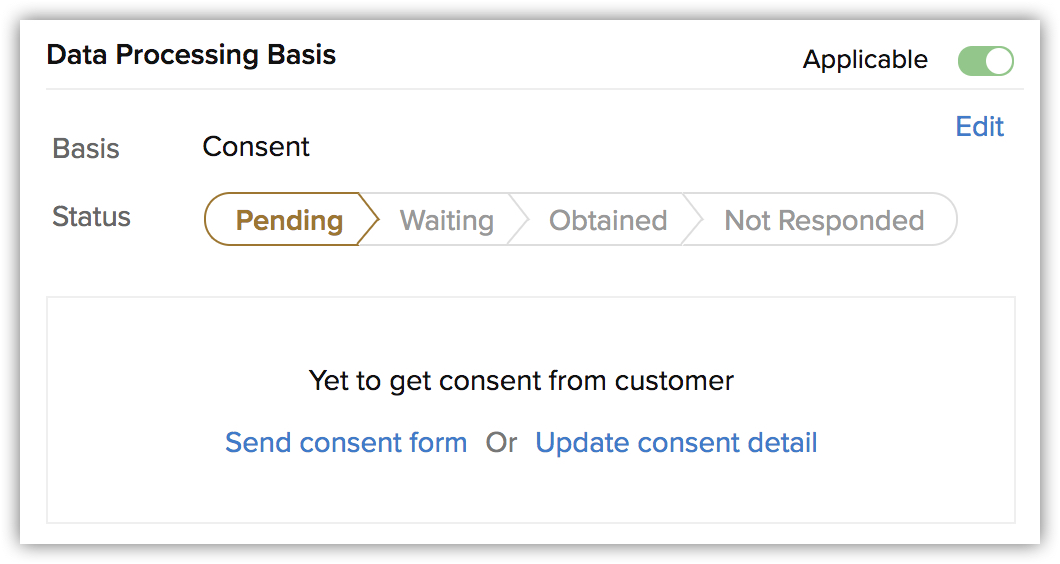Click the Yet to get consent message
Image resolution: width=1060 pixels, height=564 pixels.
(521, 381)
